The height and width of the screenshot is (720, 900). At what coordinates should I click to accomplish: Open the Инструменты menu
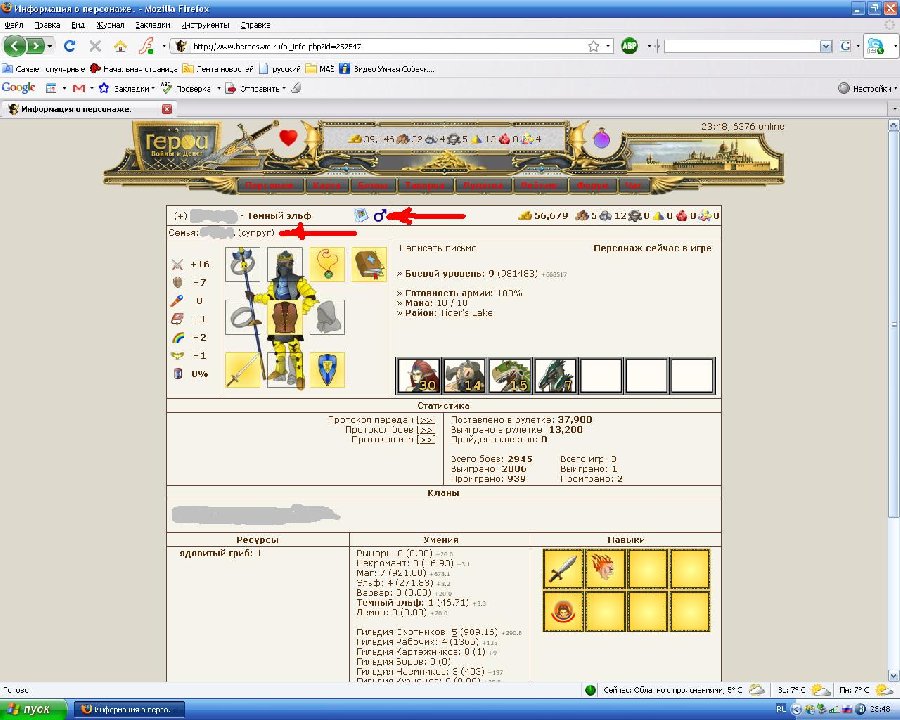205,25
